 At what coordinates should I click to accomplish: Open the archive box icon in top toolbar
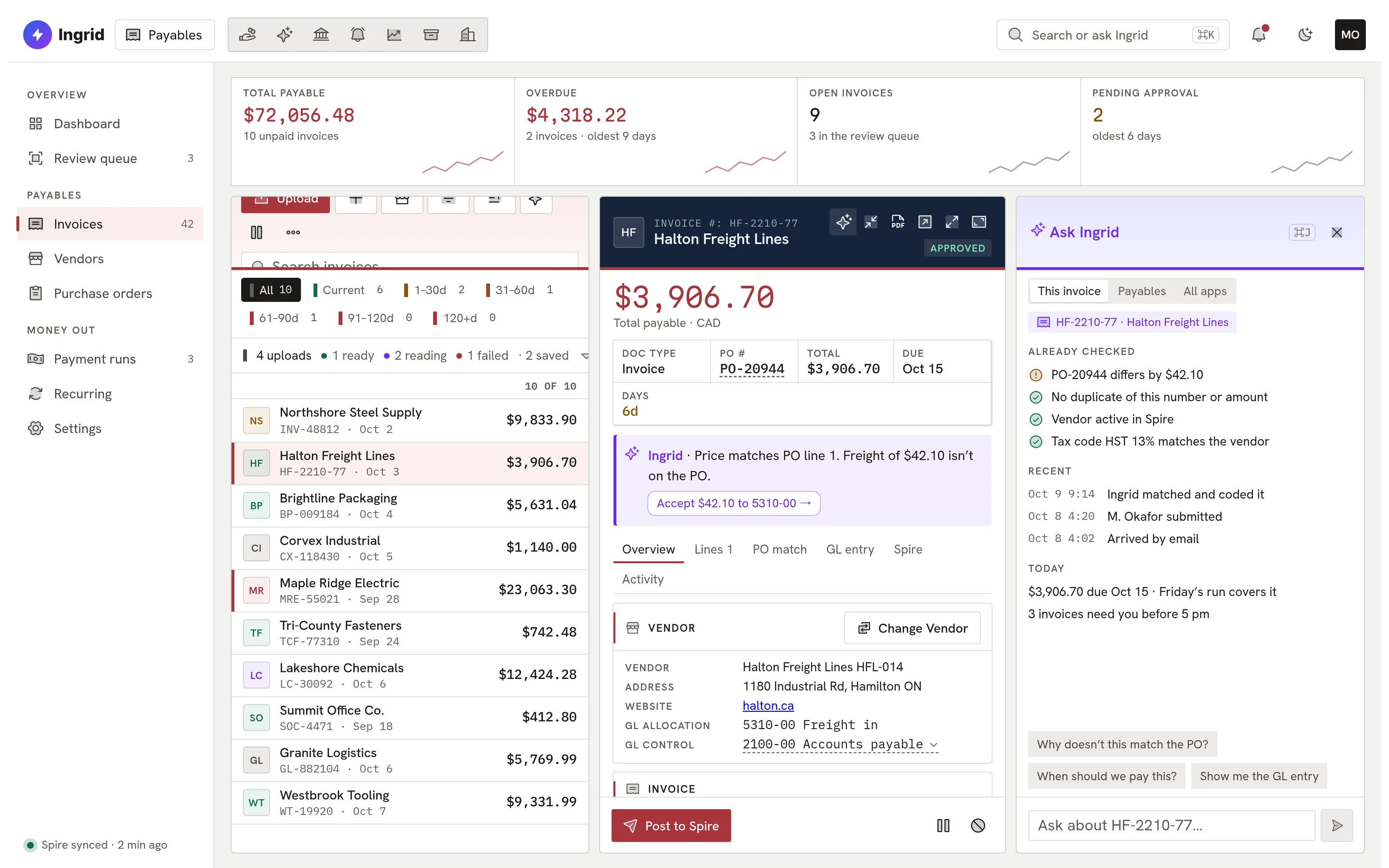[x=431, y=35]
